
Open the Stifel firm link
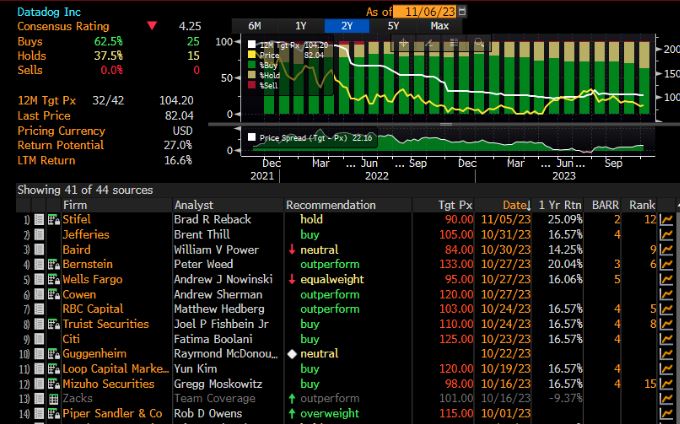(x=77, y=219)
